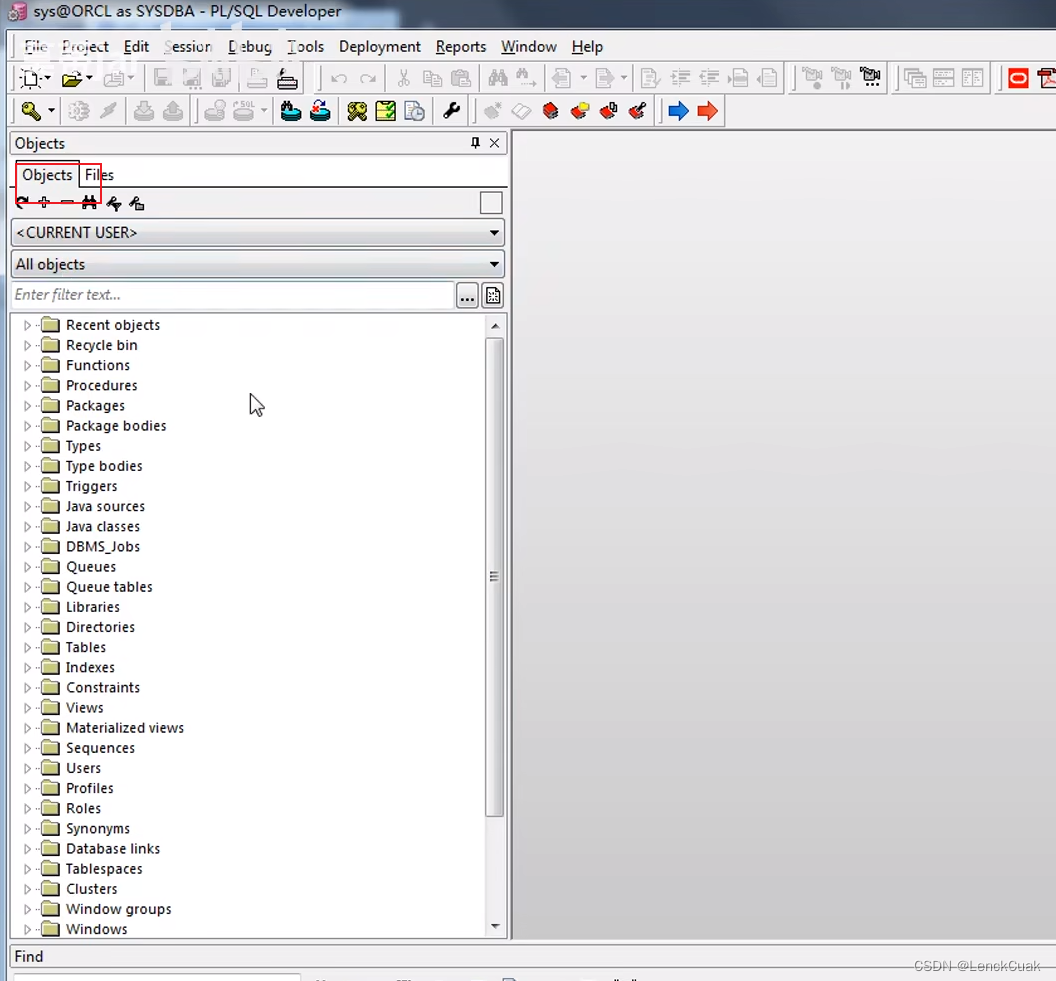Click the binoculars find icon in Objects panel
This screenshot has width=1056, height=981.
(89, 203)
